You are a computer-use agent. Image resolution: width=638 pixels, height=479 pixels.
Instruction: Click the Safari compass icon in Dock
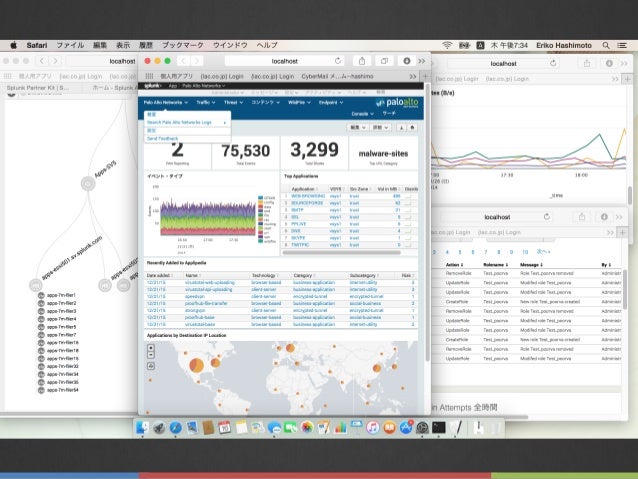(x=175, y=427)
